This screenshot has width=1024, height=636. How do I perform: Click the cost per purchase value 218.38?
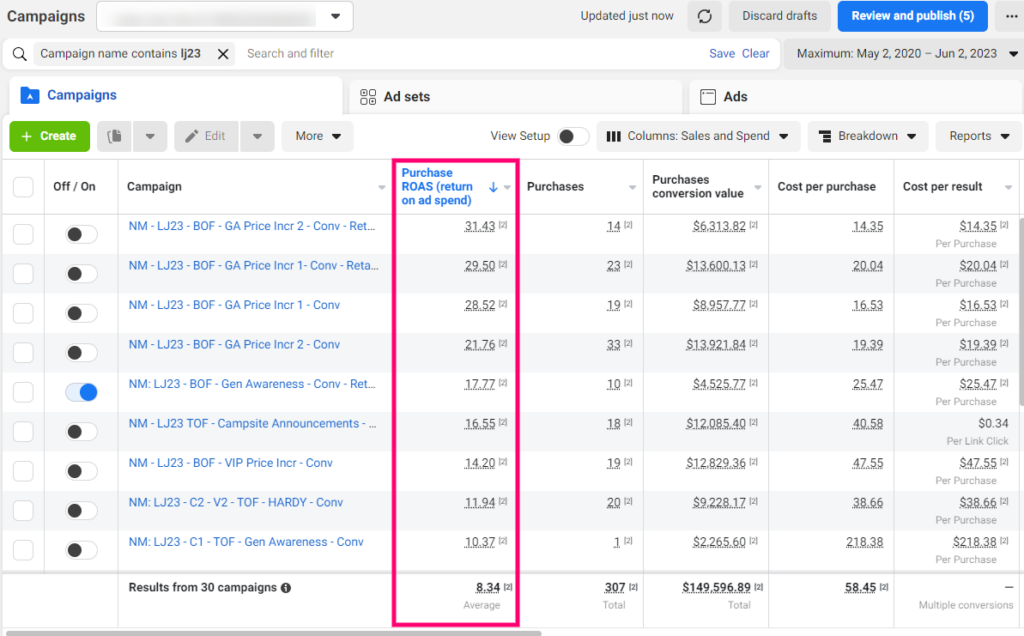coord(865,542)
